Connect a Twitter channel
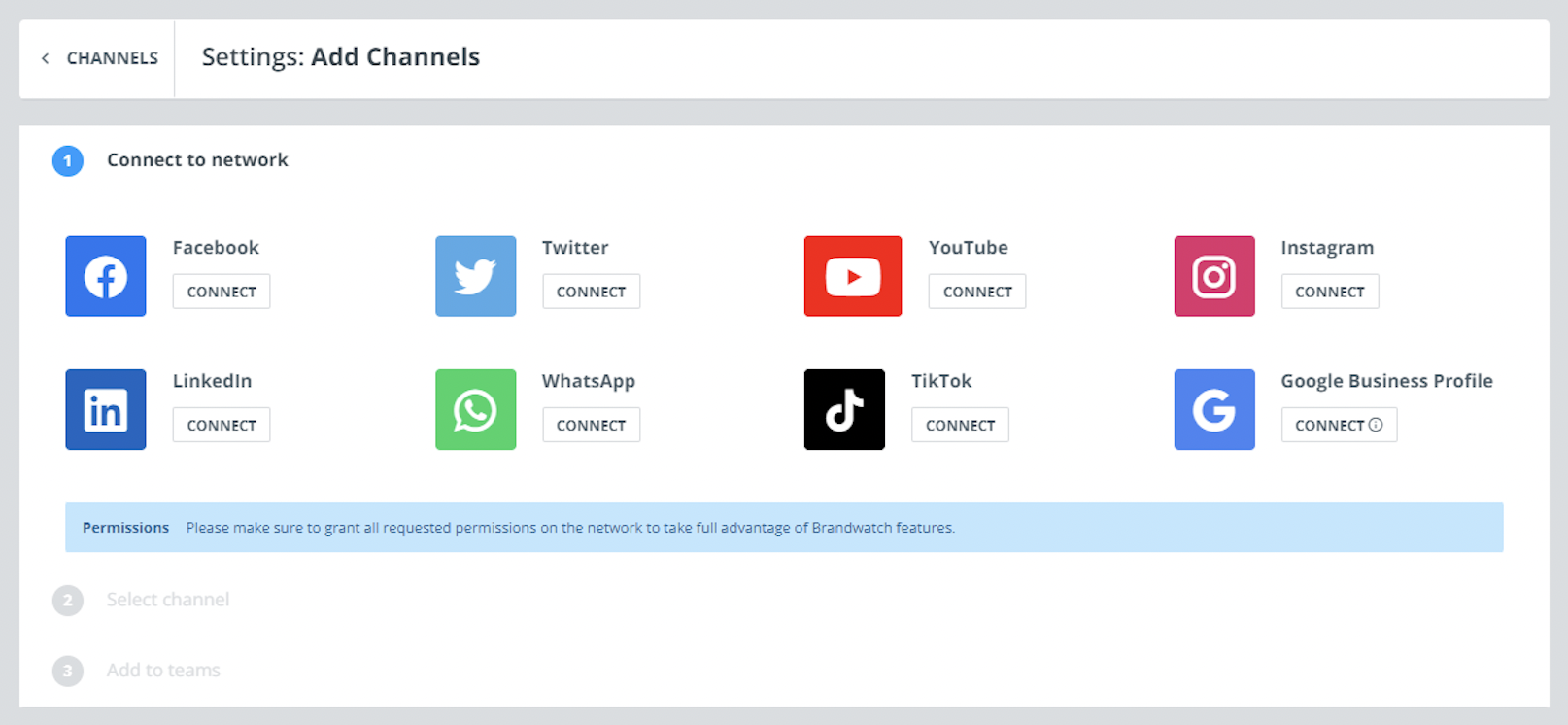Image resolution: width=1568 pixels, height=725 pixels. [x=591, y=292]
